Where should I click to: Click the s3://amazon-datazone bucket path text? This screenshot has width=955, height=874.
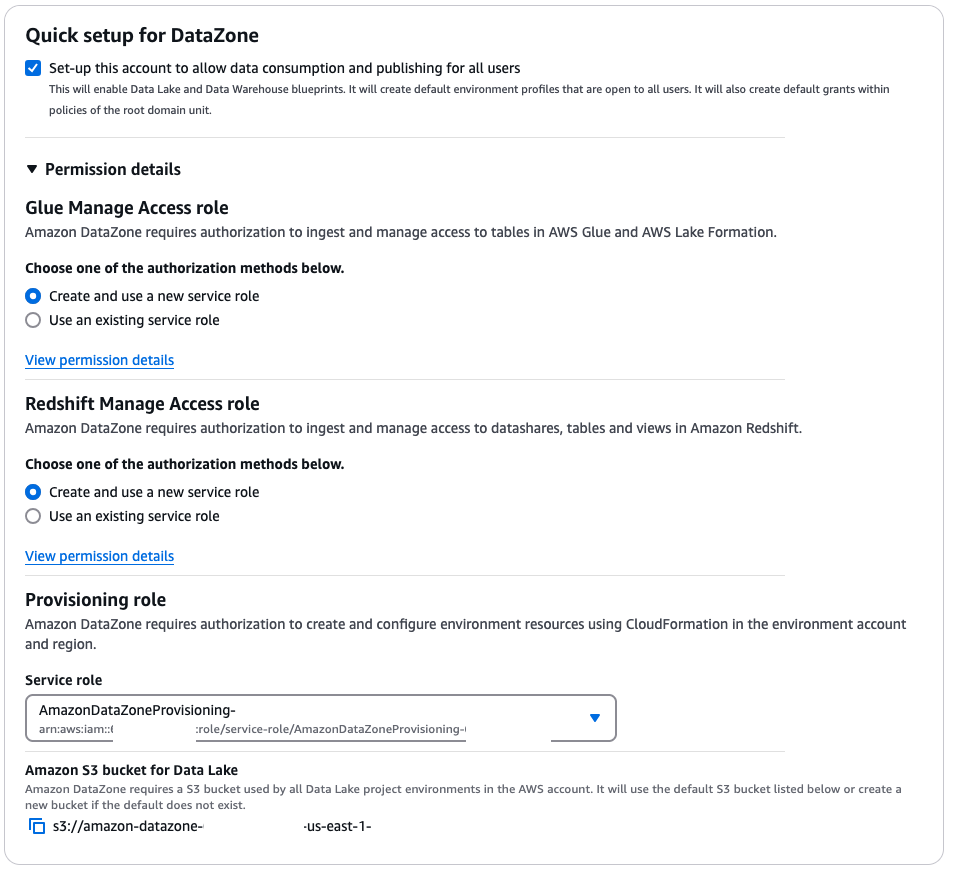point(212,826)
